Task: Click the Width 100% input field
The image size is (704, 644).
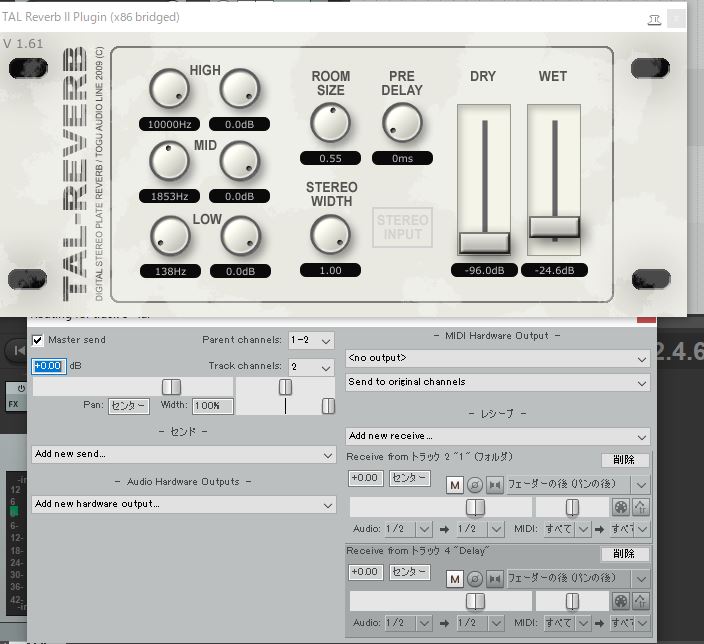Action: [x=213, y=406]
